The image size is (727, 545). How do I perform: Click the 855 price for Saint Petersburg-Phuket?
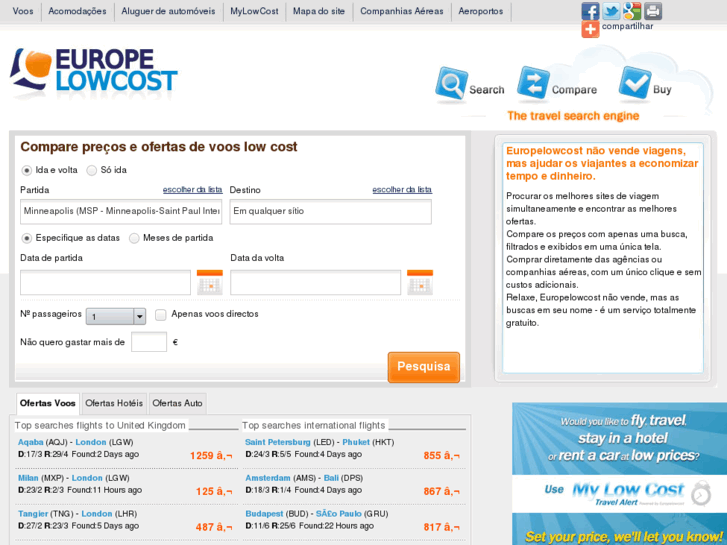coord(441,455)
